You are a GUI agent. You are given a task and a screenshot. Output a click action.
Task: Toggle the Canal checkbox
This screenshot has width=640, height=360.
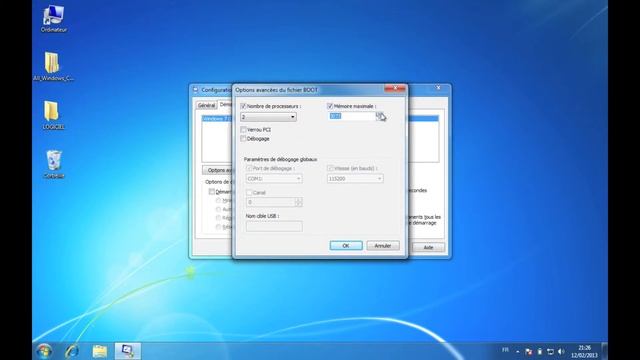(249, 193)
